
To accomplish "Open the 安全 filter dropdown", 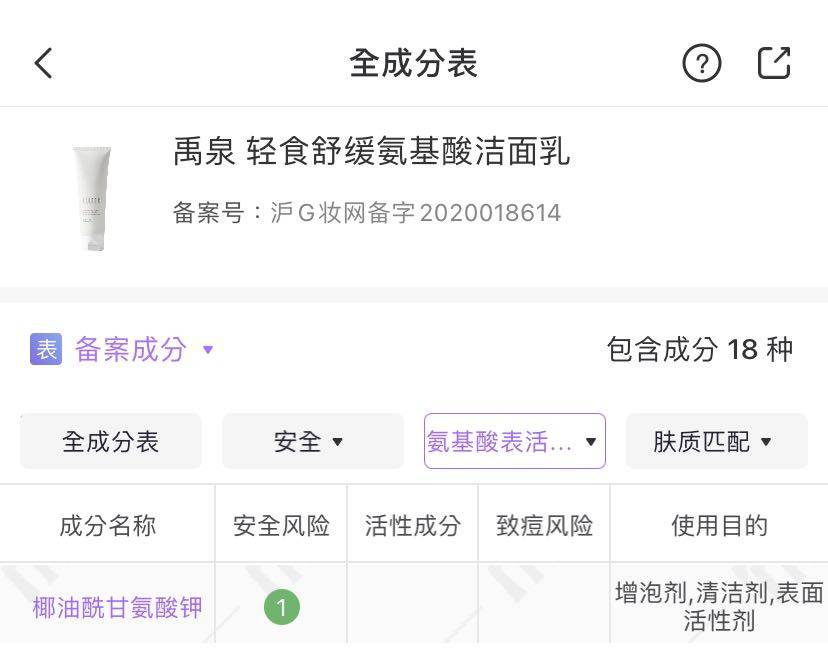I will 312,441.
